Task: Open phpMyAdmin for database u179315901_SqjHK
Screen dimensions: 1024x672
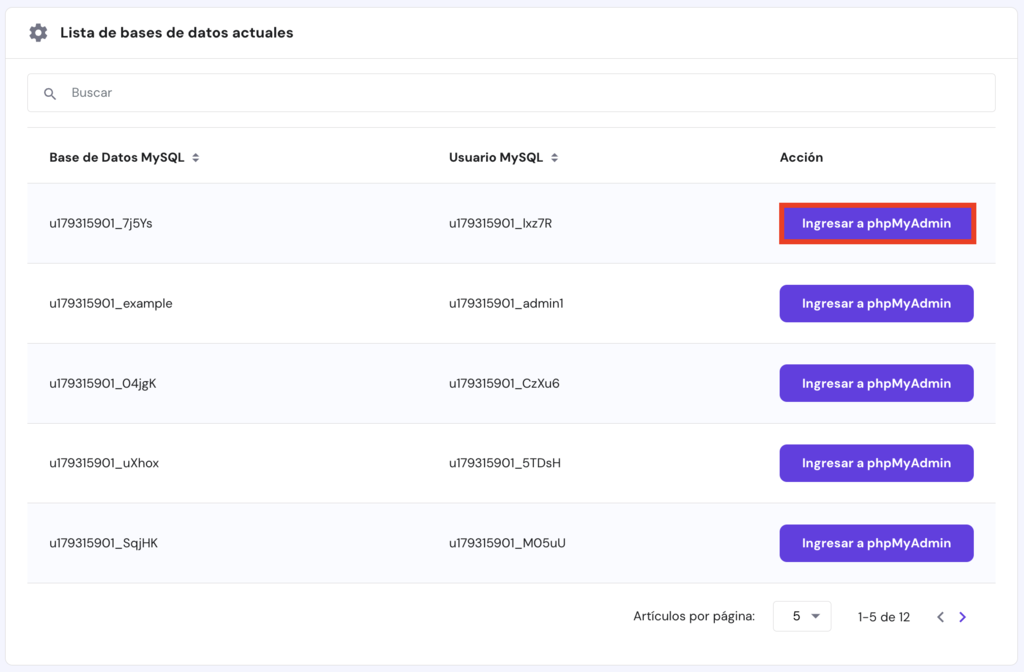Action: (876, 543)
